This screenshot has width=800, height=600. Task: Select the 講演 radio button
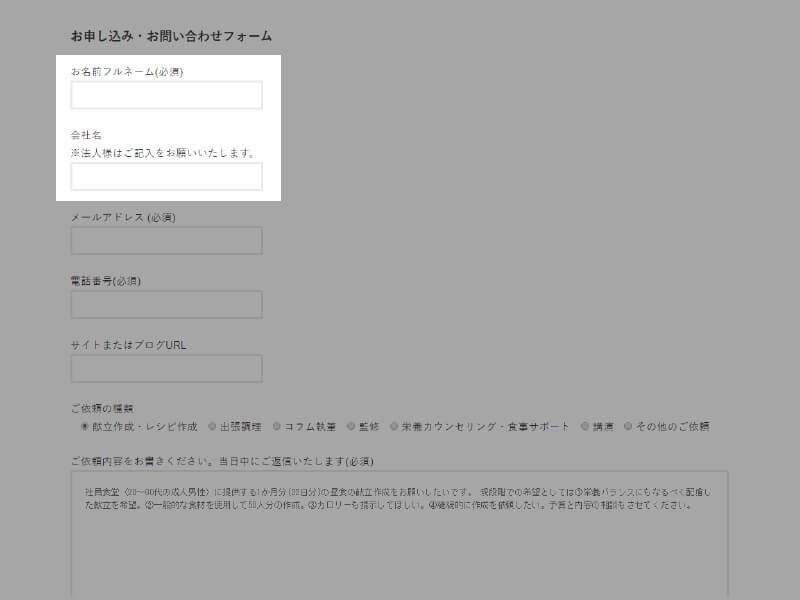[585, 426]
